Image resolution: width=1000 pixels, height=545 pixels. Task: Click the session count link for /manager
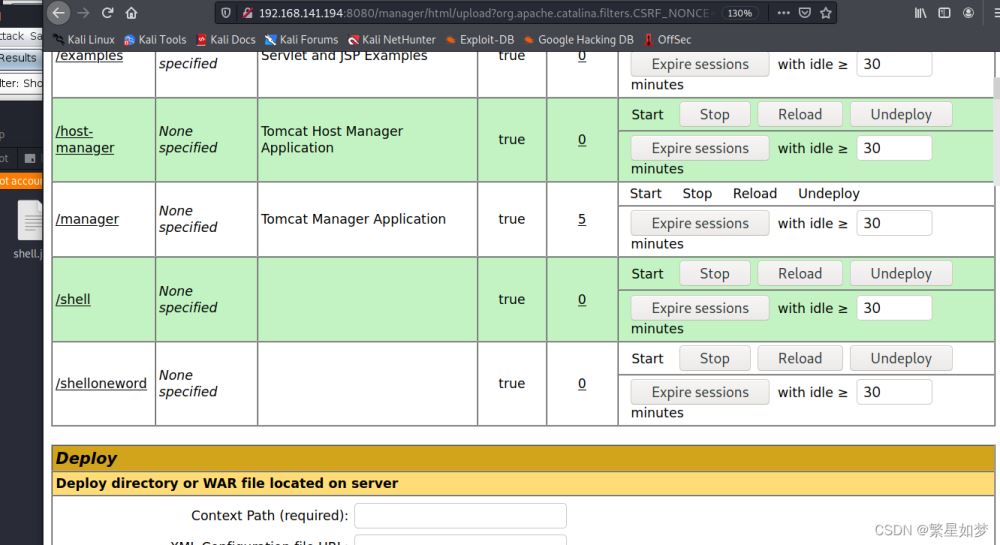click(x=582, y=219)
